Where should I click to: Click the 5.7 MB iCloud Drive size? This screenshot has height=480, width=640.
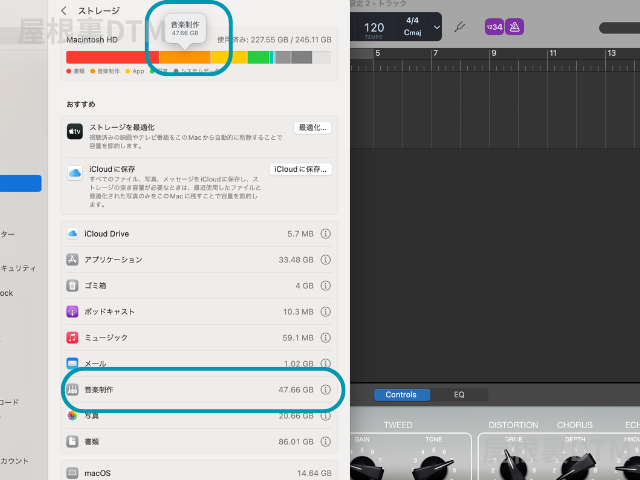(300, 234)
